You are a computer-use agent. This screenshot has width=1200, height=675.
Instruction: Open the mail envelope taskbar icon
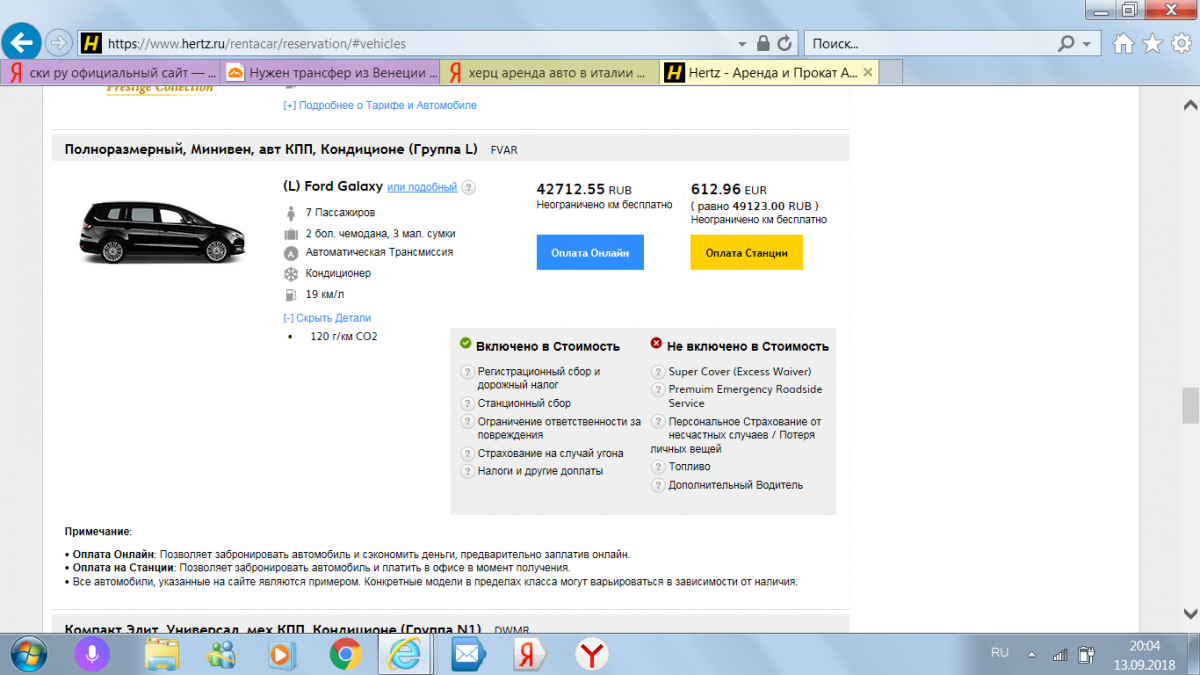point(466,654)
